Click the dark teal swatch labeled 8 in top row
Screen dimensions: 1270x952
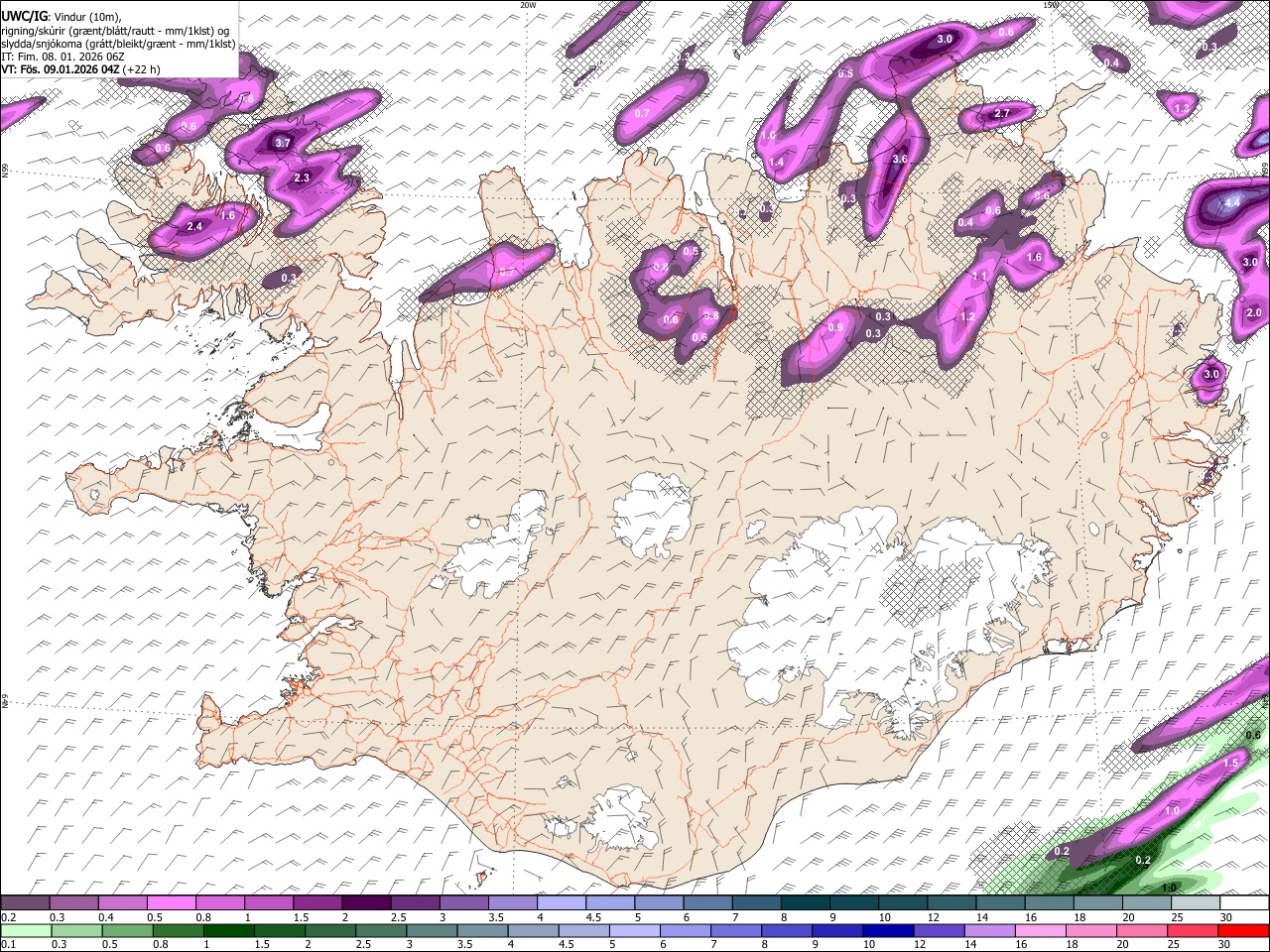click(x=806, y=903)
